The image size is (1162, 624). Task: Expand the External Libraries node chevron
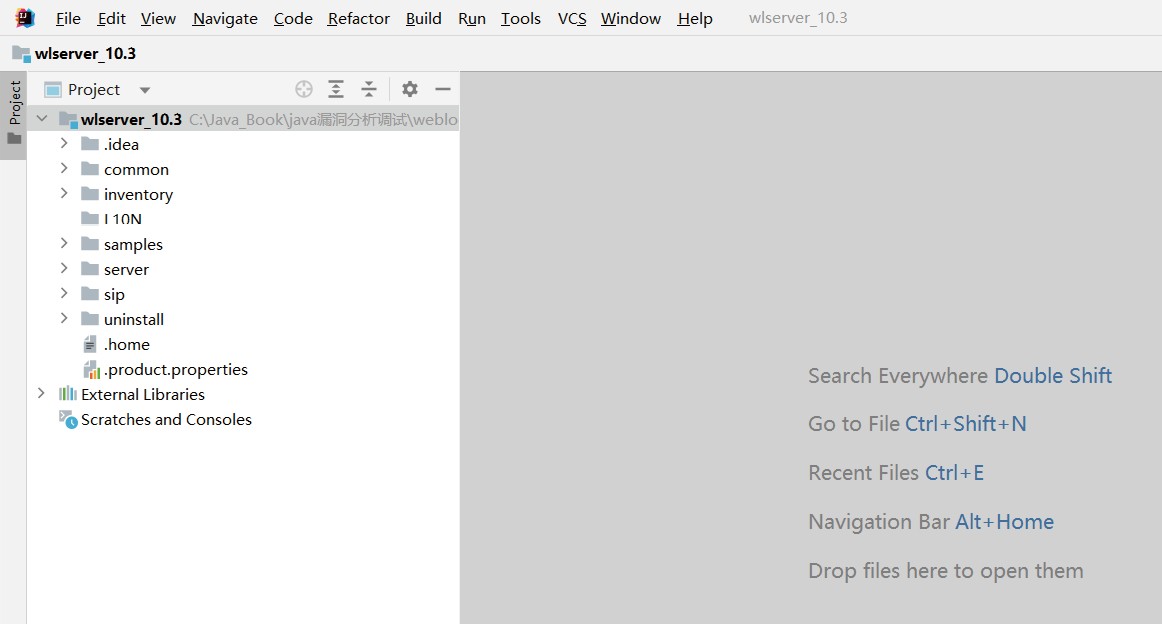point(41,394)
